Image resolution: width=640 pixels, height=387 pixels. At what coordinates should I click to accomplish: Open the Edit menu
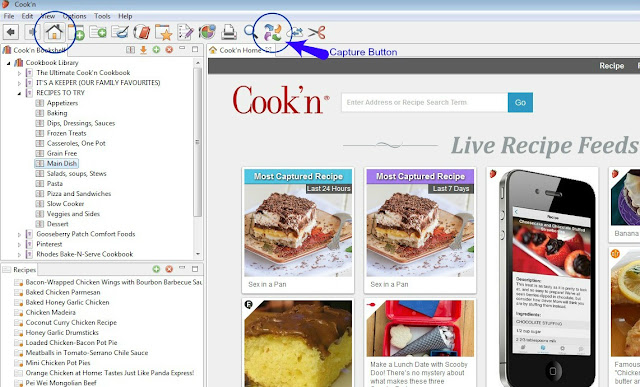coord(27,16)
